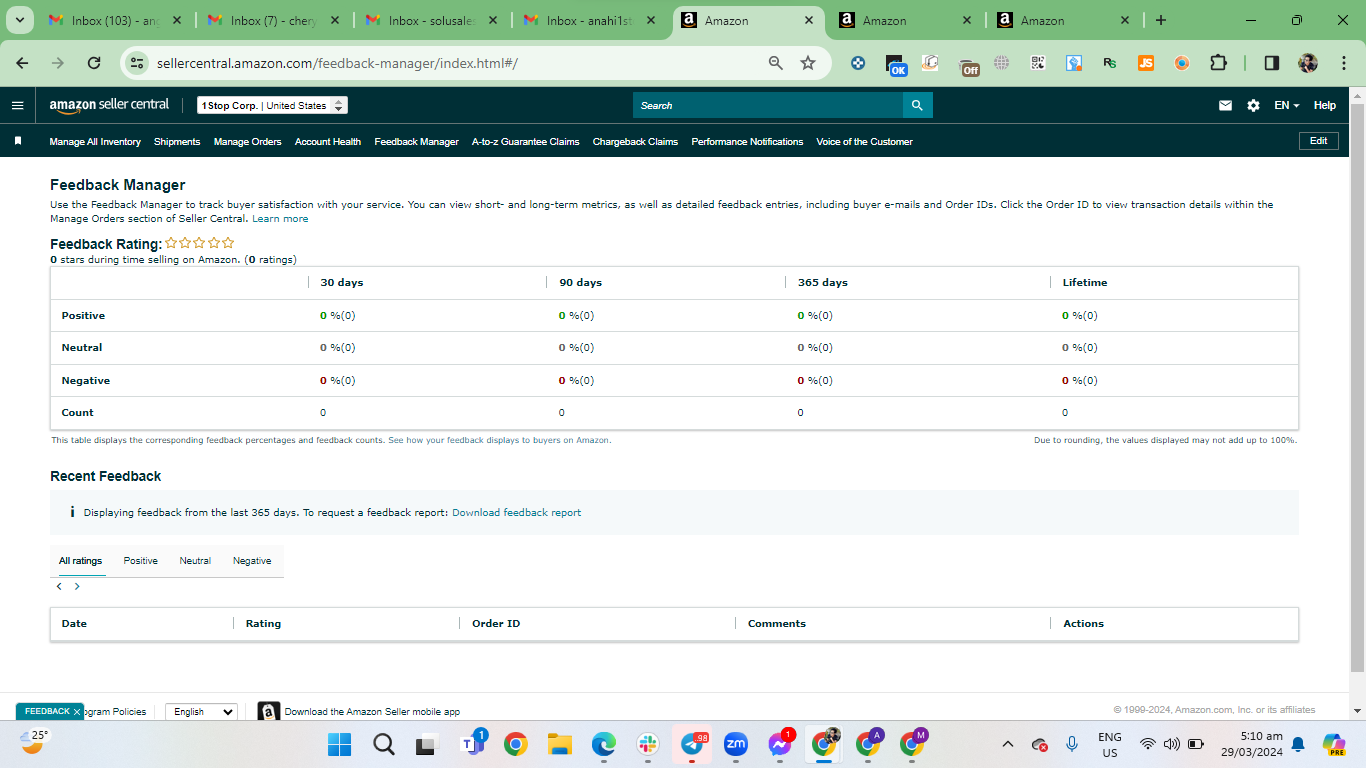Click the JS extension icon
1366x768 pixels.
[1146, 63]
